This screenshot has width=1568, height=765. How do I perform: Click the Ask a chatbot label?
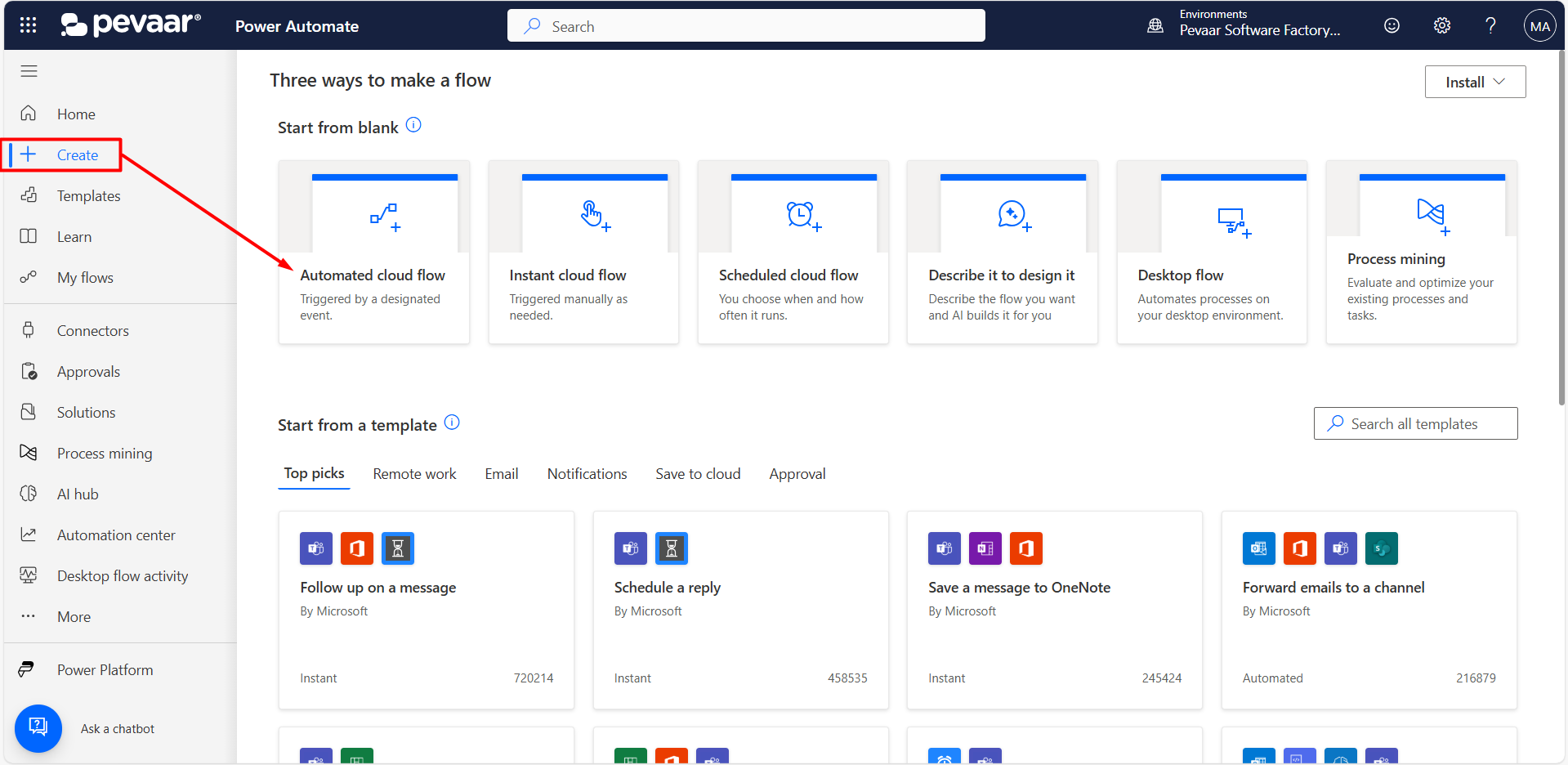[x=118, y=729]
